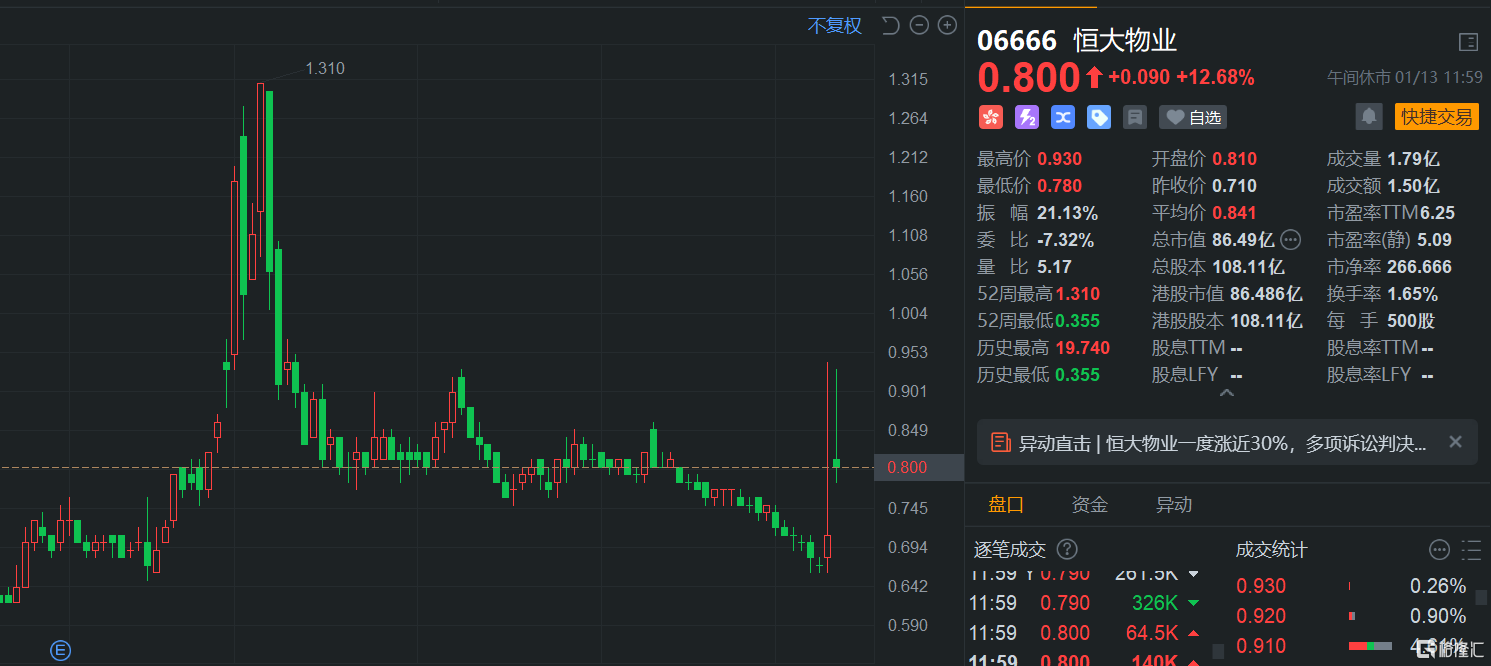The height and width of the screenshot is (666, 1491).
Task: Click the 52周最高 value 1.310
Action: (1078, 294)
